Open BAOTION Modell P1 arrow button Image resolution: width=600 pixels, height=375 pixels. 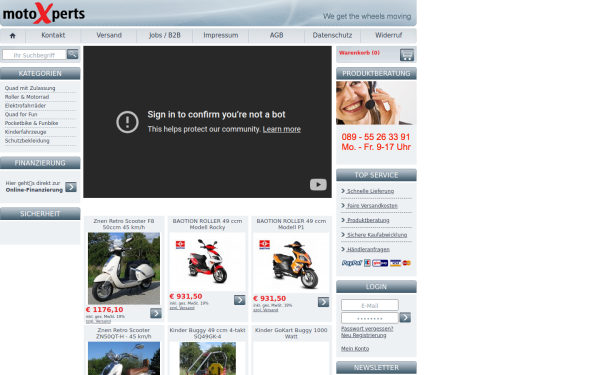[x=323, y=302]
